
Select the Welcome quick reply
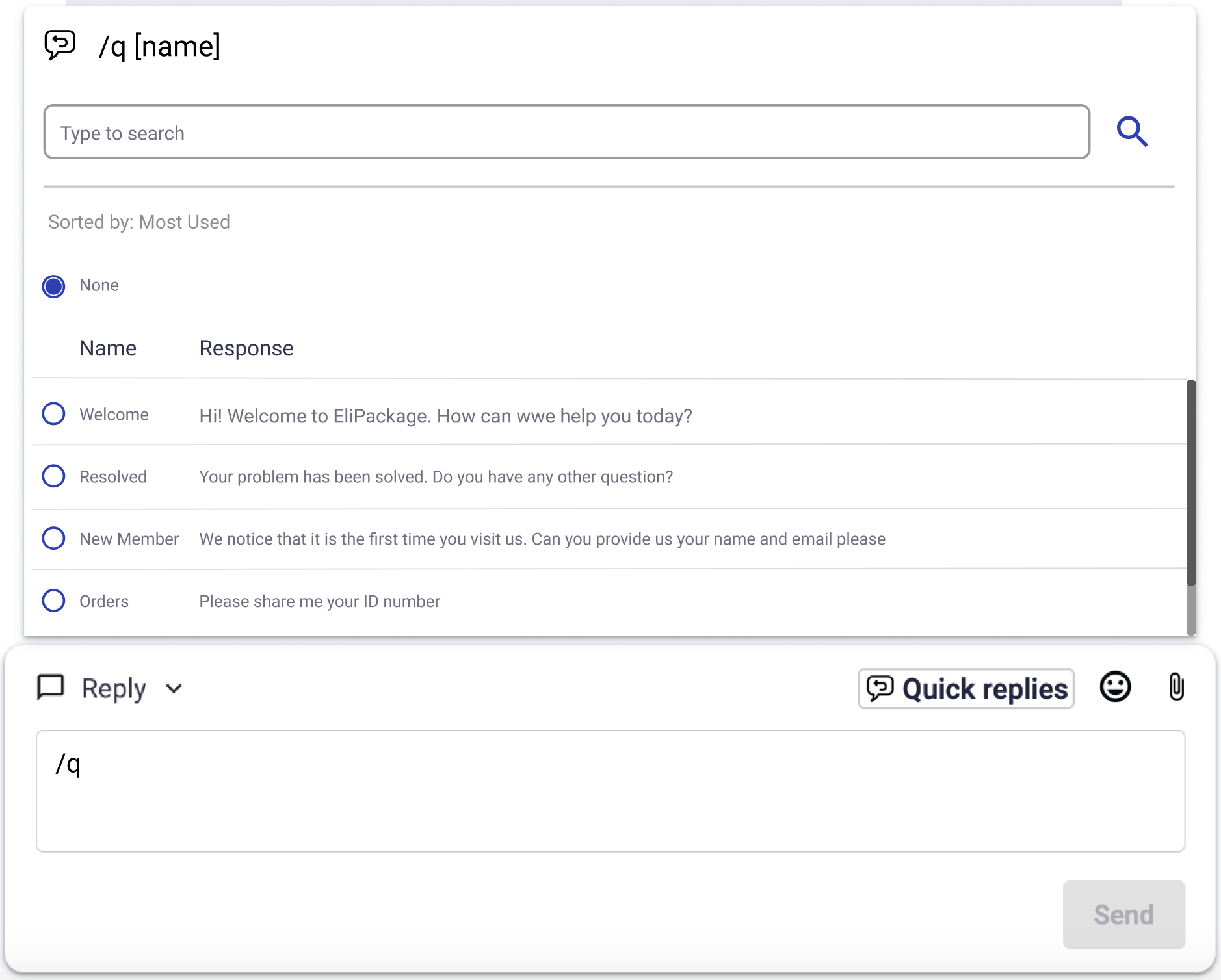click(53, 414)
